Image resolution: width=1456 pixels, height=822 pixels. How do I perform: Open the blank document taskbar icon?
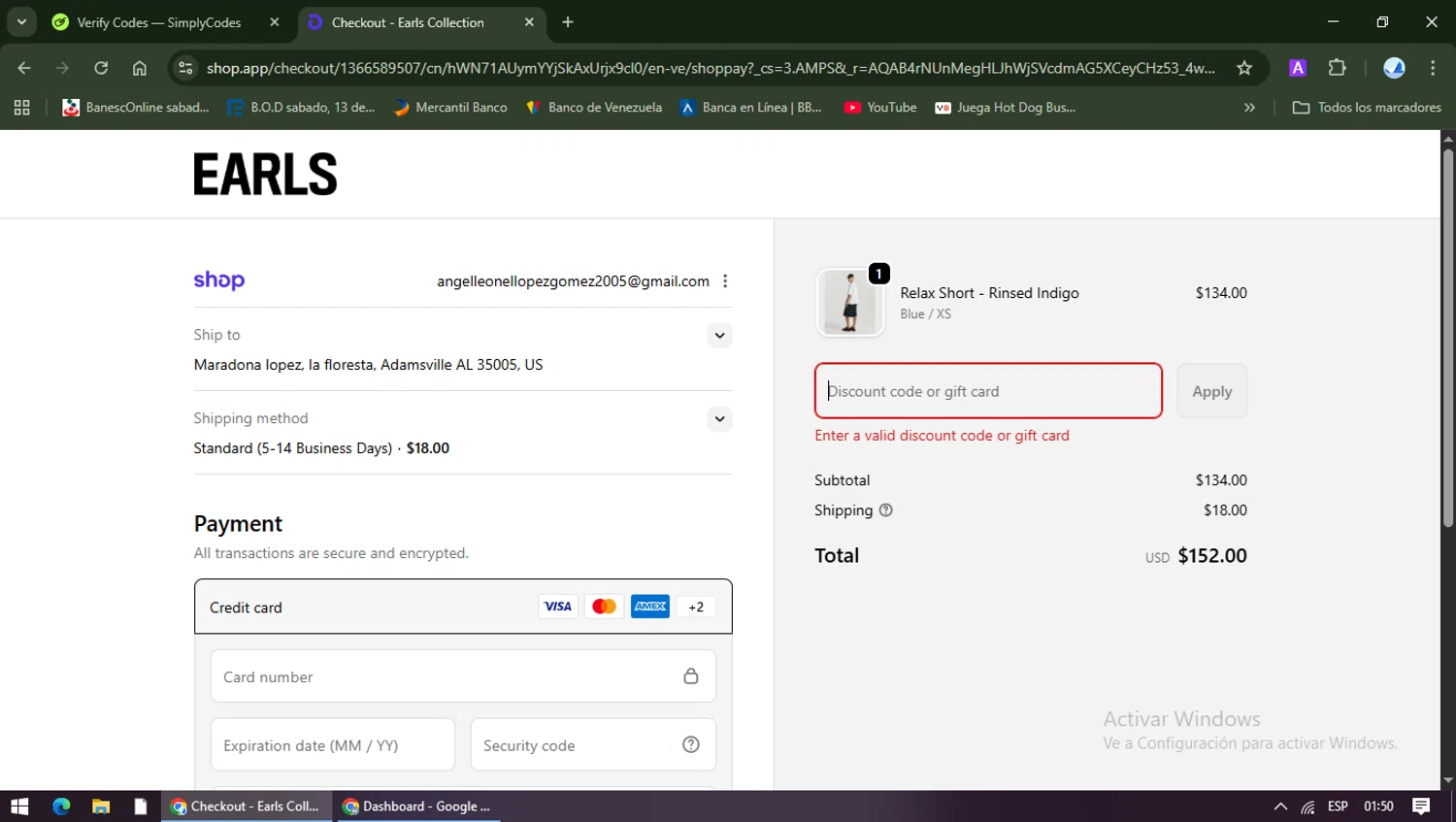point(141,806)
